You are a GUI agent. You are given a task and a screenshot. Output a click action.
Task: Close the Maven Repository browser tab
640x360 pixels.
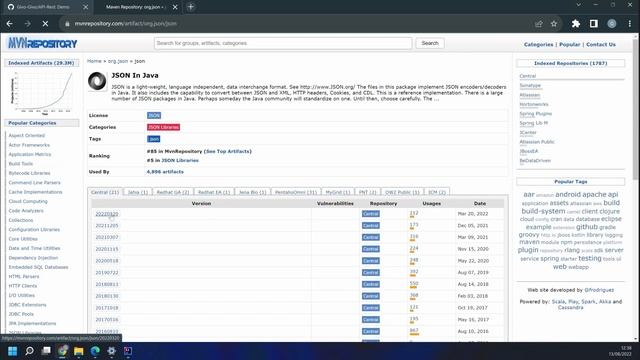175,7
